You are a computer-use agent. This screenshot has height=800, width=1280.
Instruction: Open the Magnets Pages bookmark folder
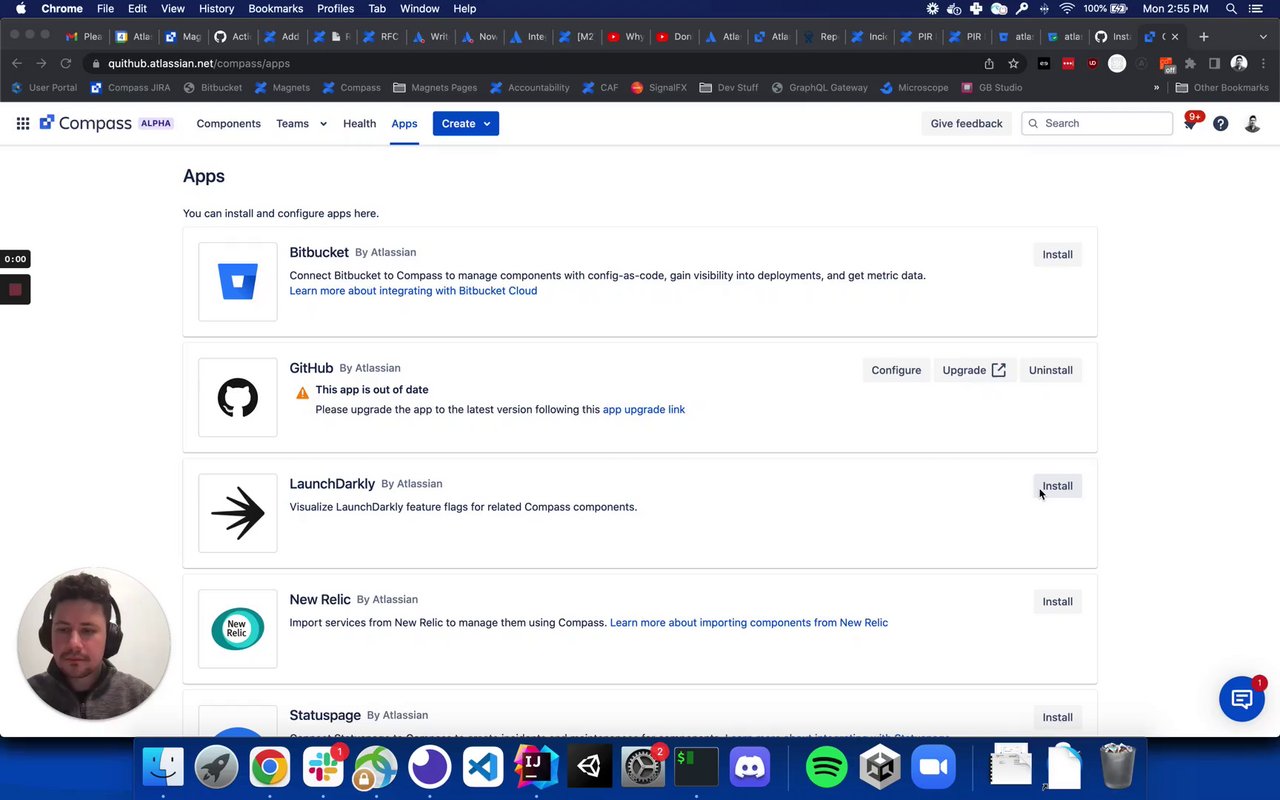pos(435,88)
